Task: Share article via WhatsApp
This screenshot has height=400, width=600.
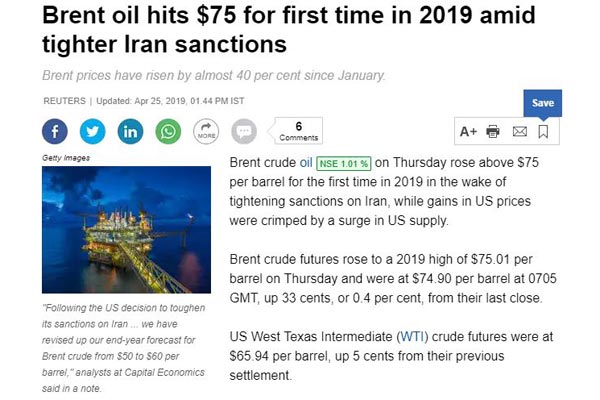Action: pyautogui.click(x=168, y=131)
